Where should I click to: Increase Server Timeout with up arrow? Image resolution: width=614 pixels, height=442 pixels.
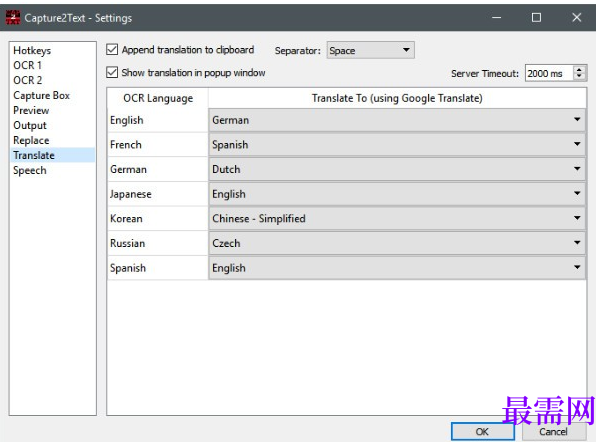[x=579, y=69]
